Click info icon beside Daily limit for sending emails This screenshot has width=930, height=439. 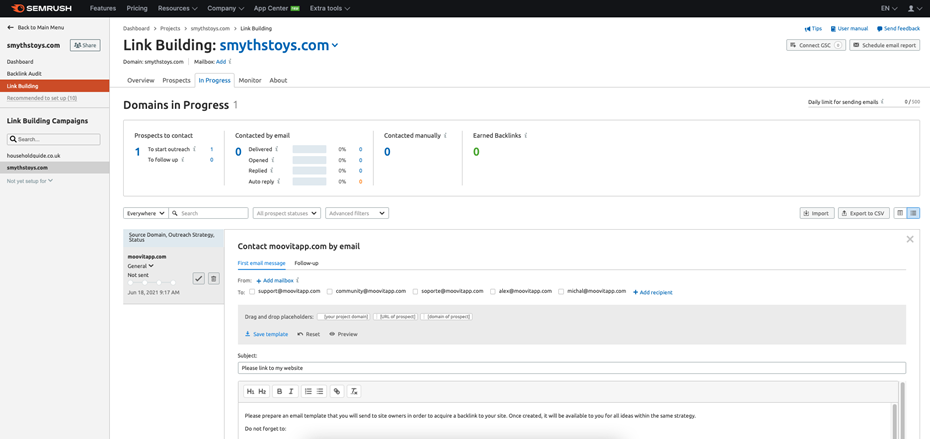tap(882, 102)
